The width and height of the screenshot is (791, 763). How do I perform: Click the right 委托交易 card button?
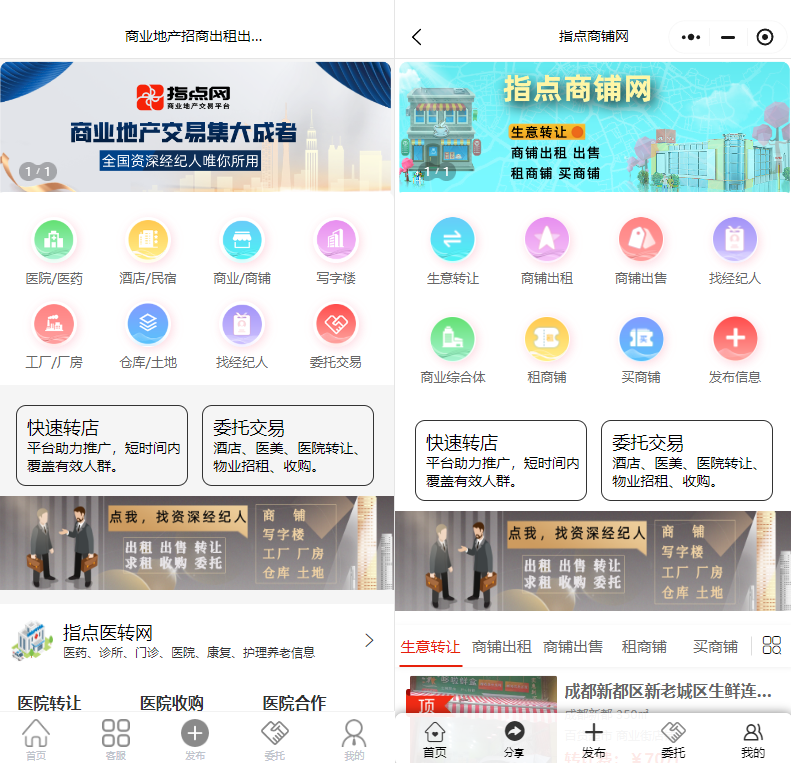(686, 460)
